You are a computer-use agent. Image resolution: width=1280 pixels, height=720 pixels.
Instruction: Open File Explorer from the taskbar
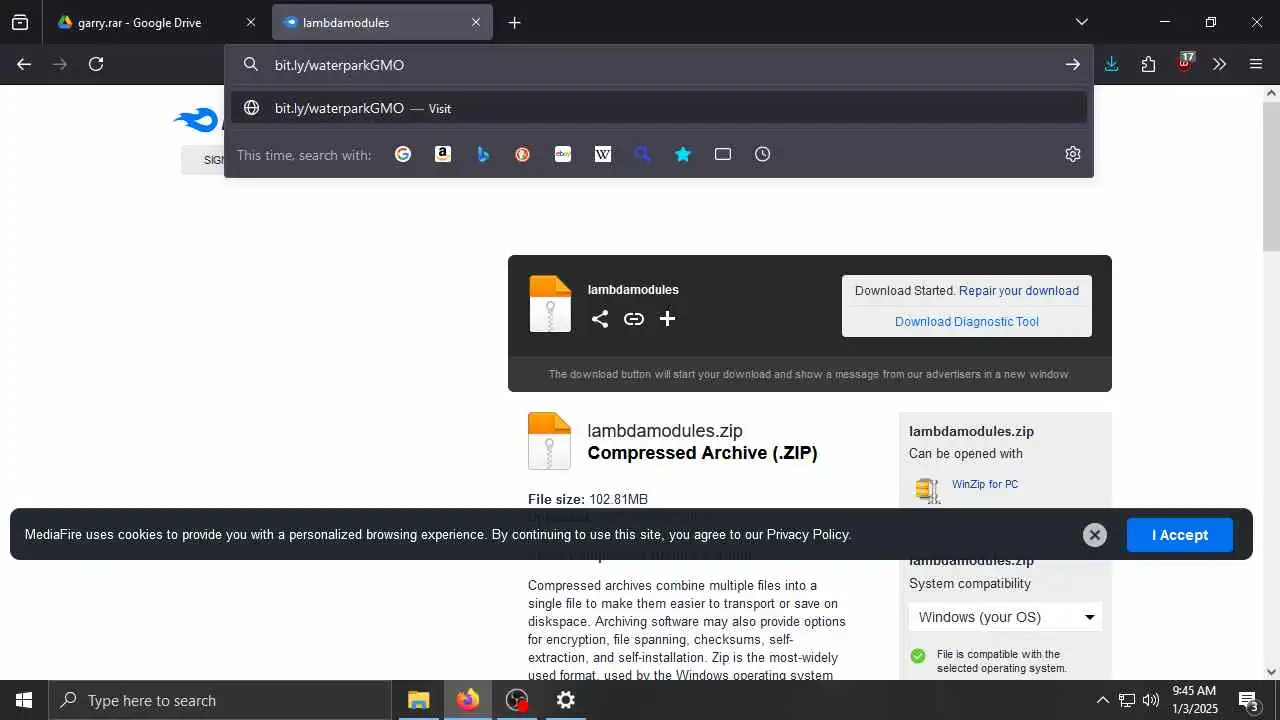419,700
